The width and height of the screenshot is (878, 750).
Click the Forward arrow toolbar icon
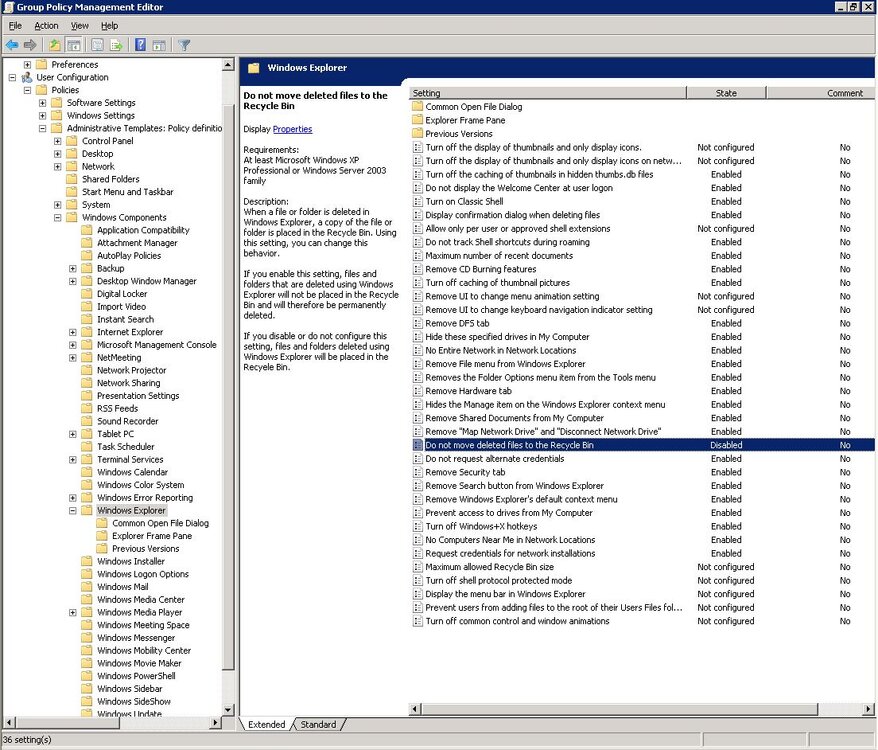(30, 45)
